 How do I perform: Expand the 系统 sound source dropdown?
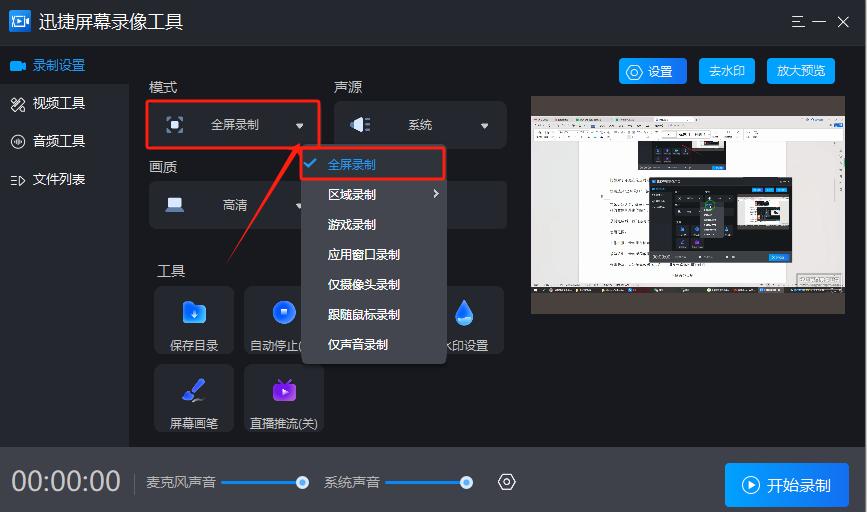[x=420, y=124]
